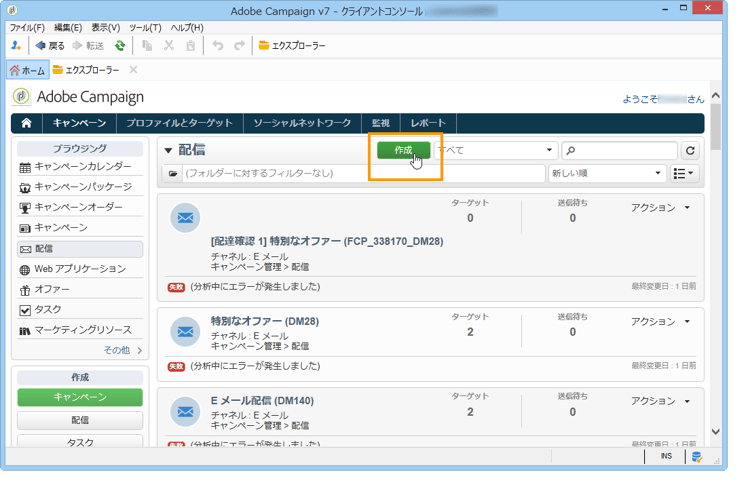Click the ようこそ welcome user link

[x=663, y=99]
